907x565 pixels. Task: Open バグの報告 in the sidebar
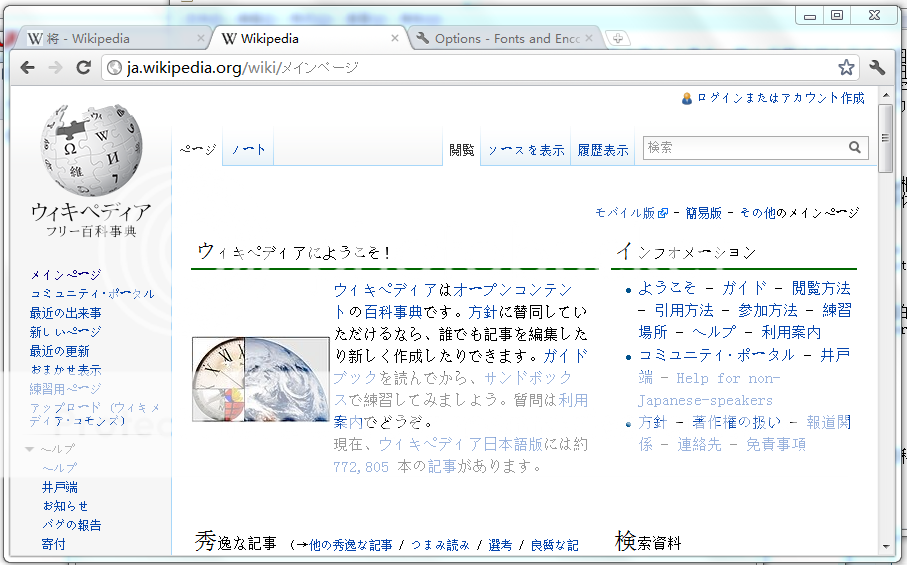click(72, 525)
